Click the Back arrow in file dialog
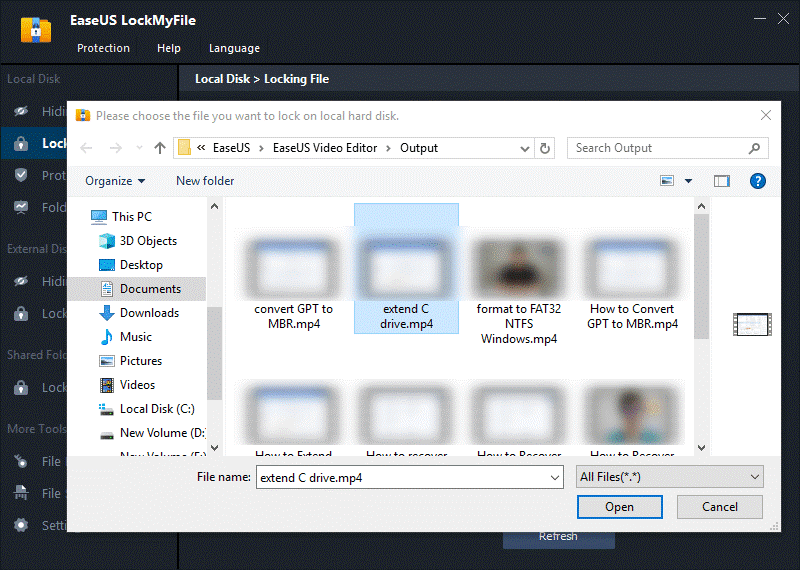 [86, 148]
